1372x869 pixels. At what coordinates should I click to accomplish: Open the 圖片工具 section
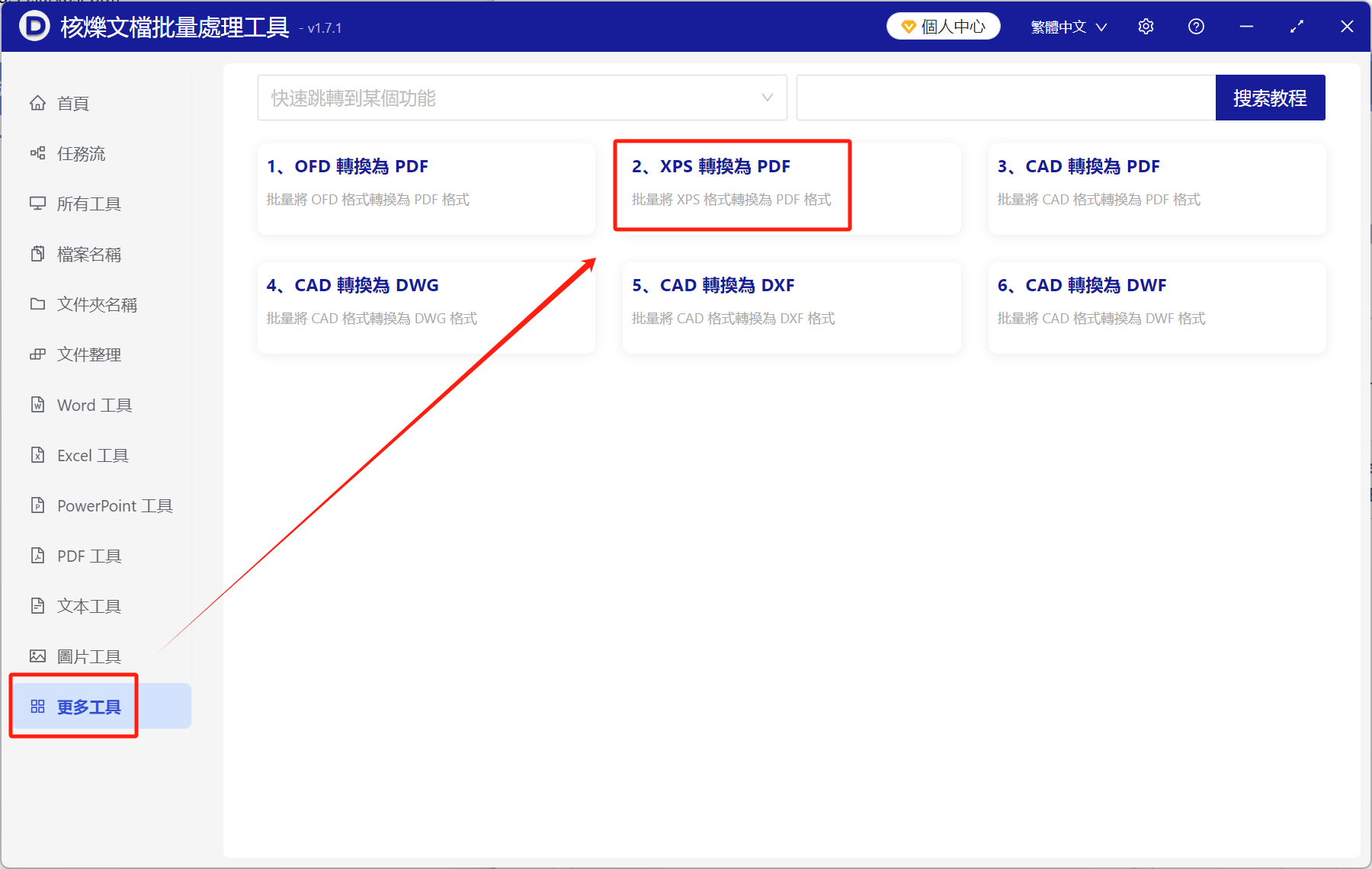(x=88, y=656)
